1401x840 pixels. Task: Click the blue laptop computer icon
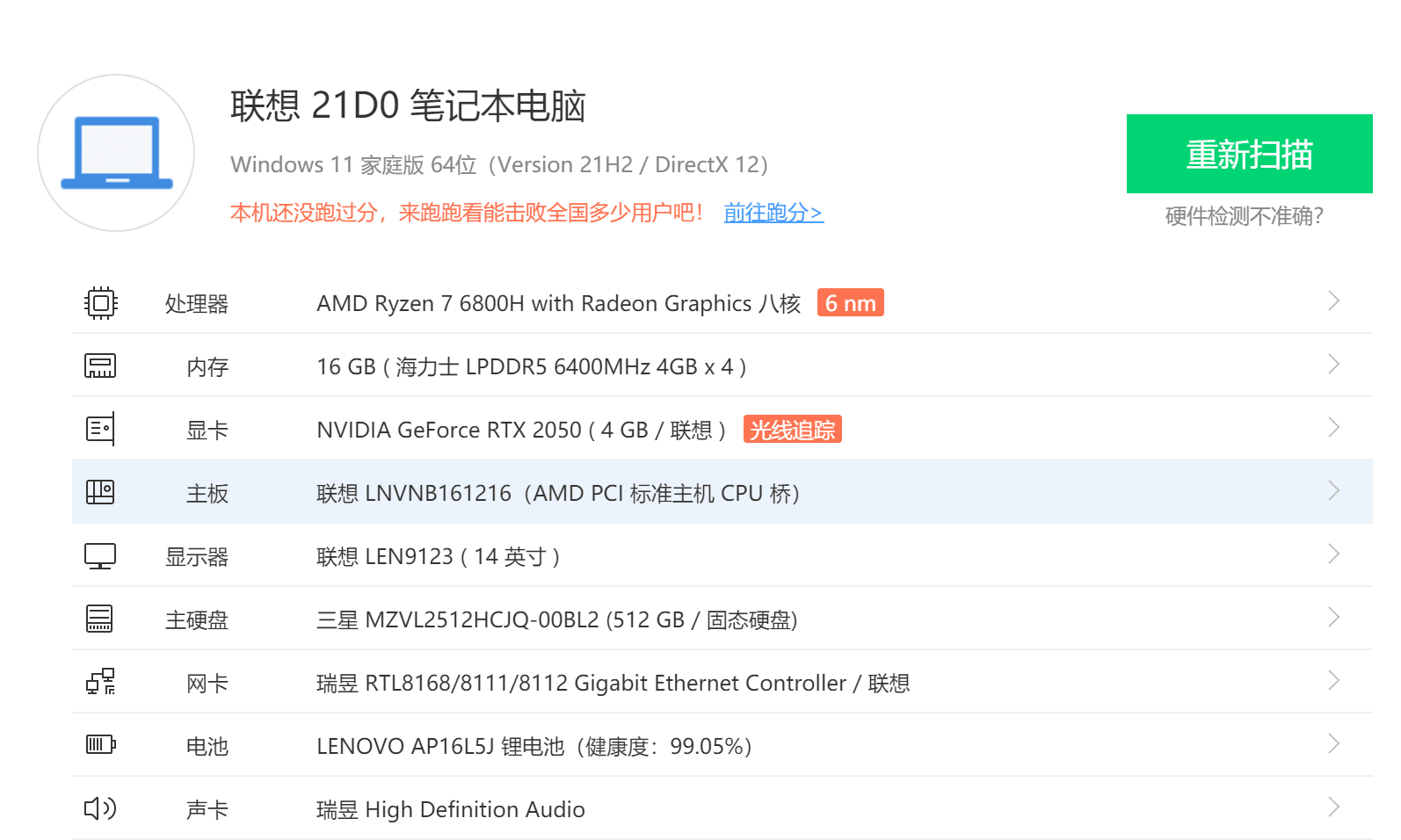pos(117,153)
